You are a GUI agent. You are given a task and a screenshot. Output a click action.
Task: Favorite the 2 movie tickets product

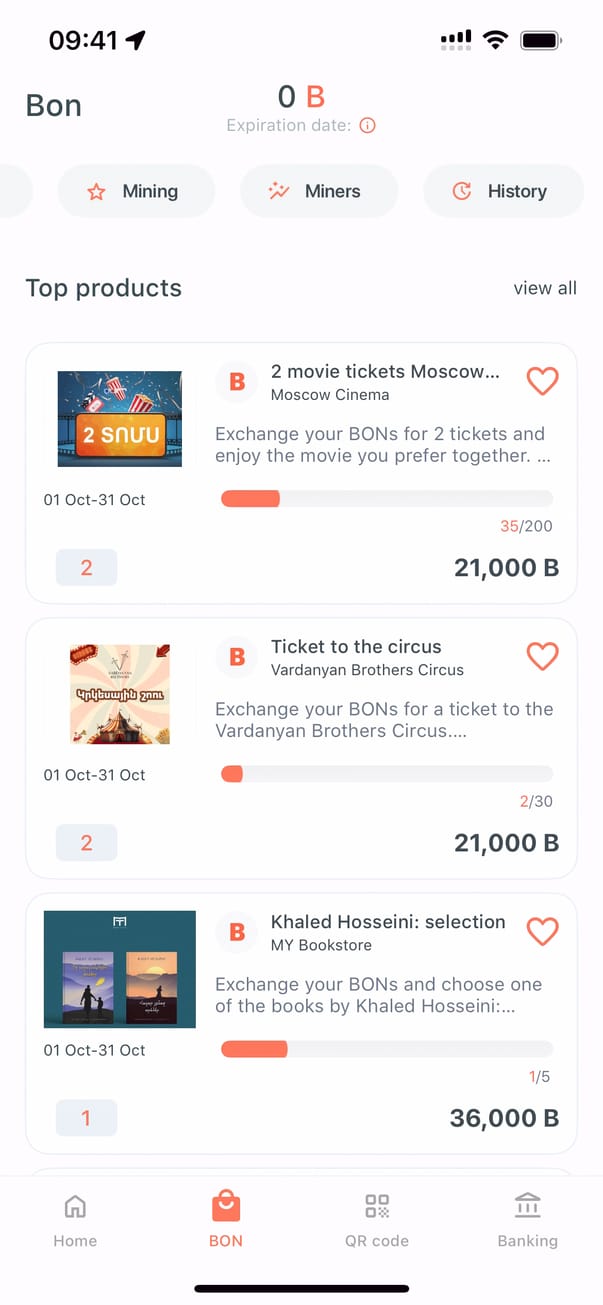542,380
